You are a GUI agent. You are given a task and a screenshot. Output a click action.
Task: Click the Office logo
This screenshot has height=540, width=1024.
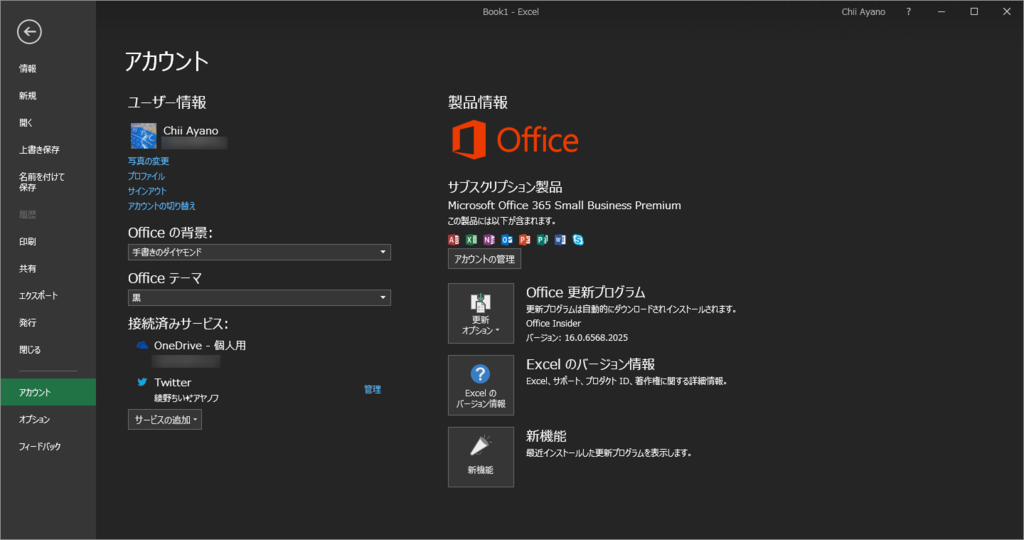pyautogui.click(x=515, y=140)
